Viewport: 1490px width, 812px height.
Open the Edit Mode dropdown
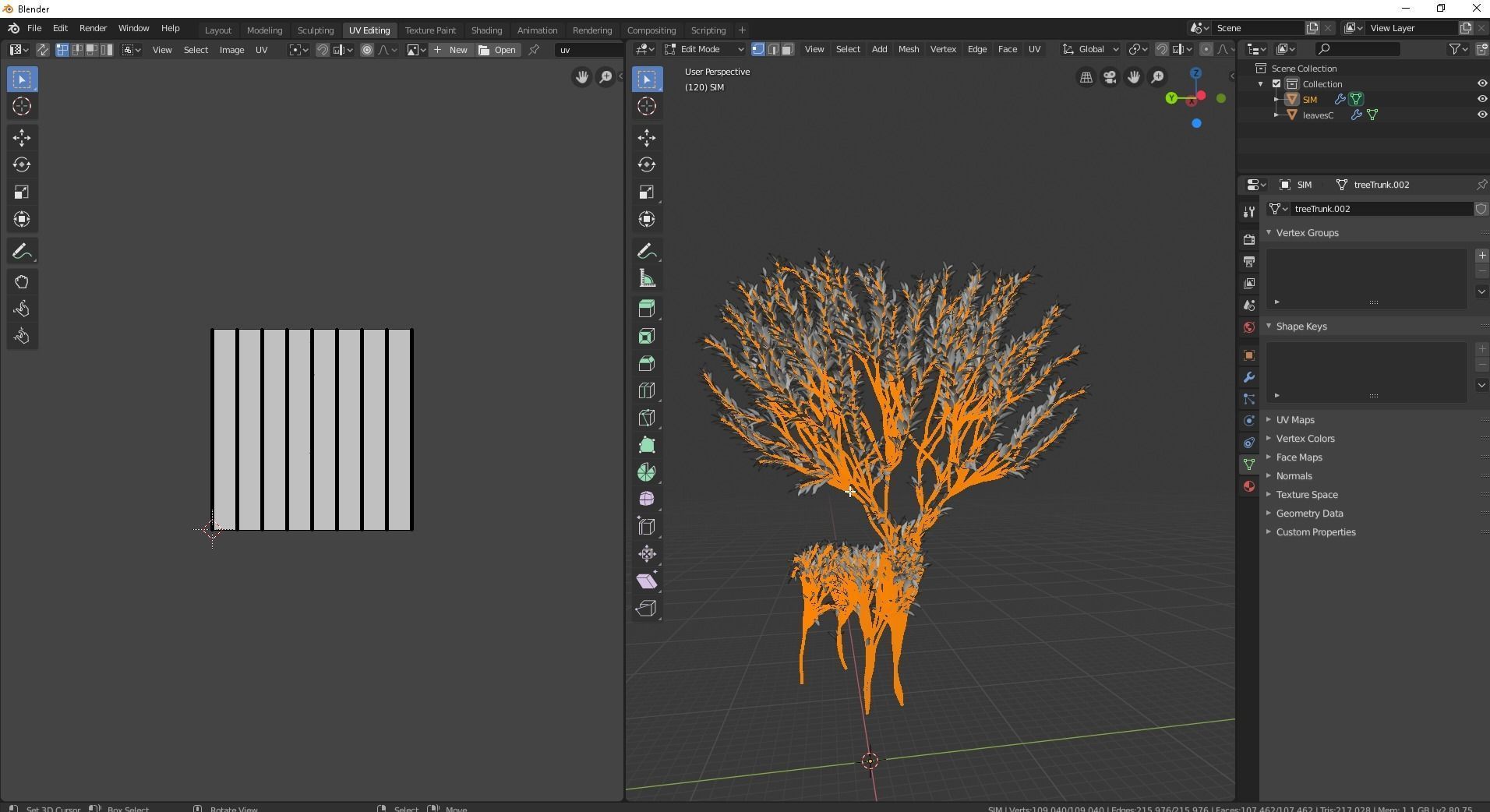coord(704,49)
